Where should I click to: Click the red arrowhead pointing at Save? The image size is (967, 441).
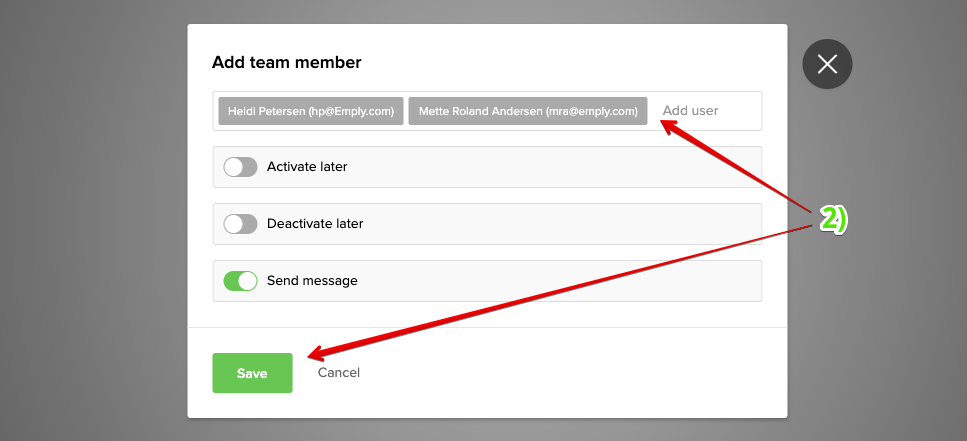(314, 353)
